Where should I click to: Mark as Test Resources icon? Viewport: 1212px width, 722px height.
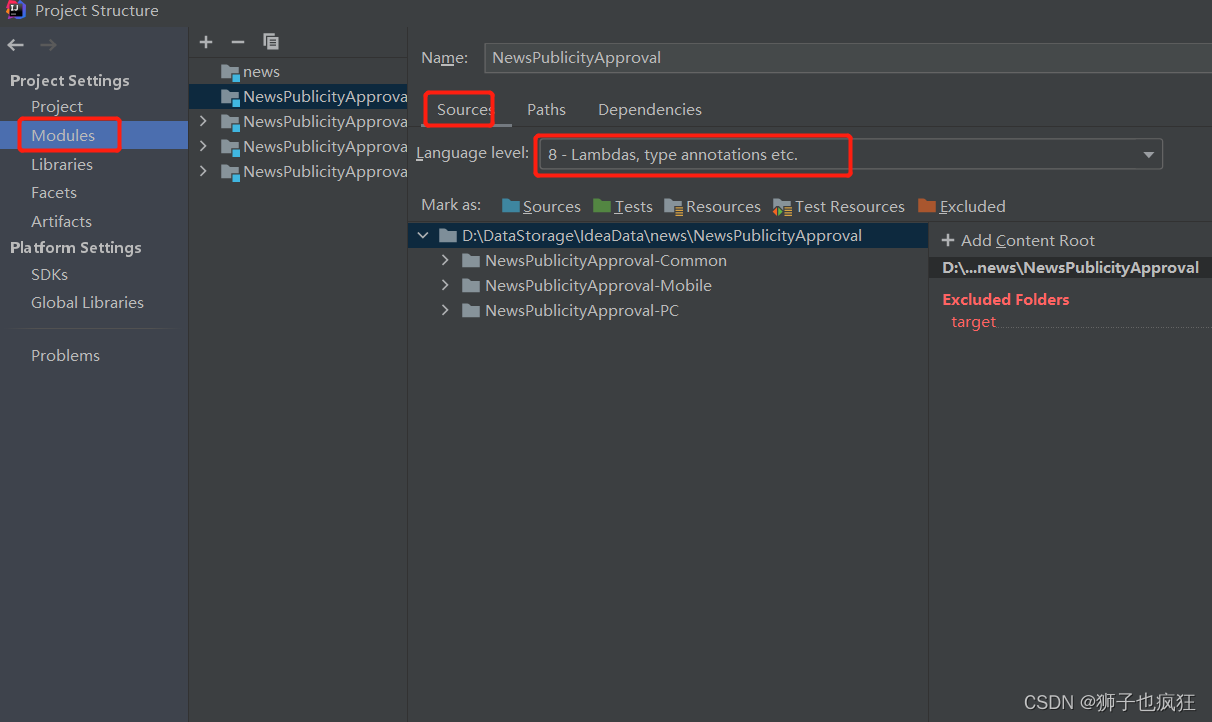pyautogui.click(x=782, y=207)
